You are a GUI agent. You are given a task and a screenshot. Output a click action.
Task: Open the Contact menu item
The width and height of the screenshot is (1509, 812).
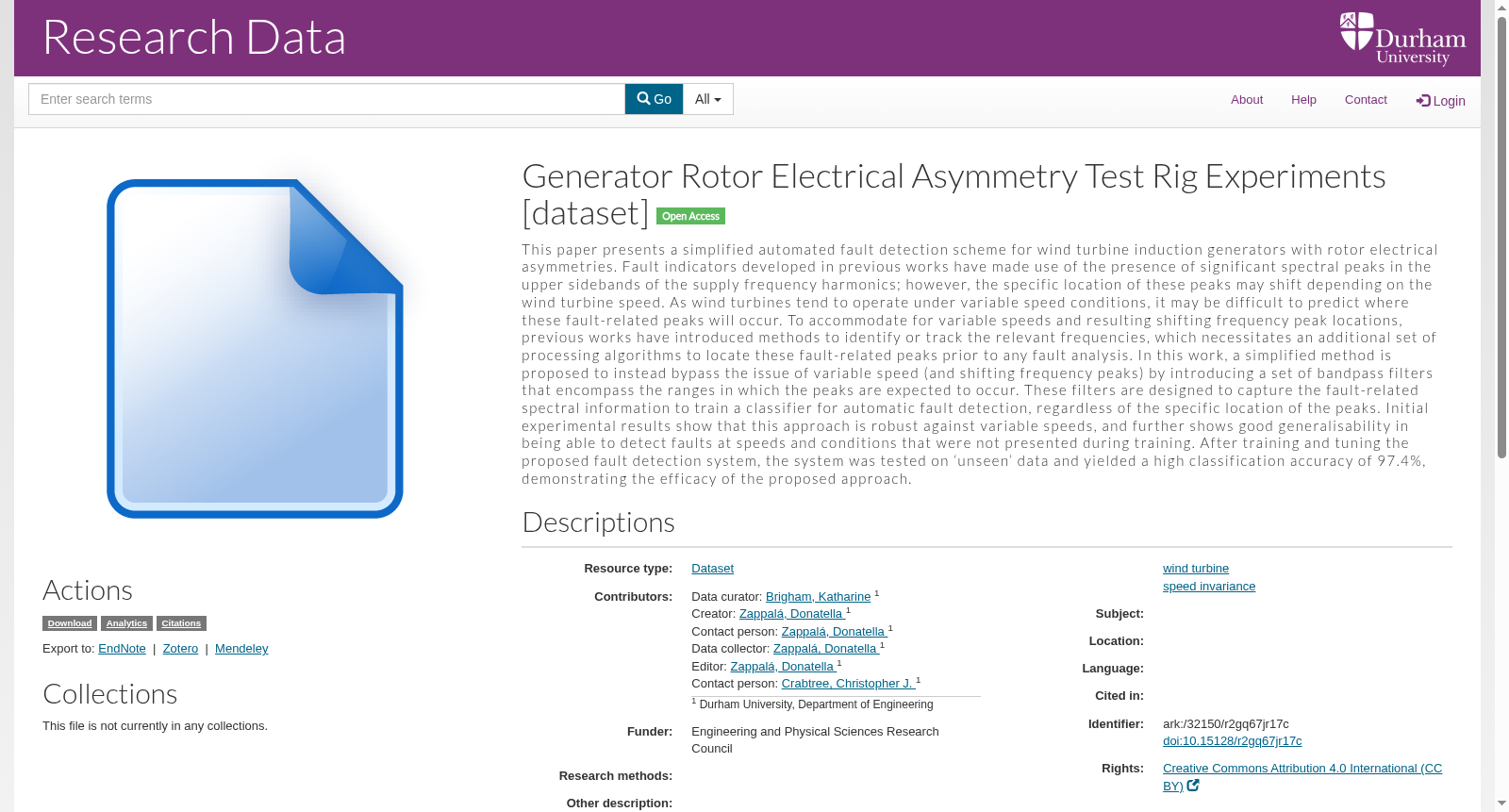coord(1366,100)
